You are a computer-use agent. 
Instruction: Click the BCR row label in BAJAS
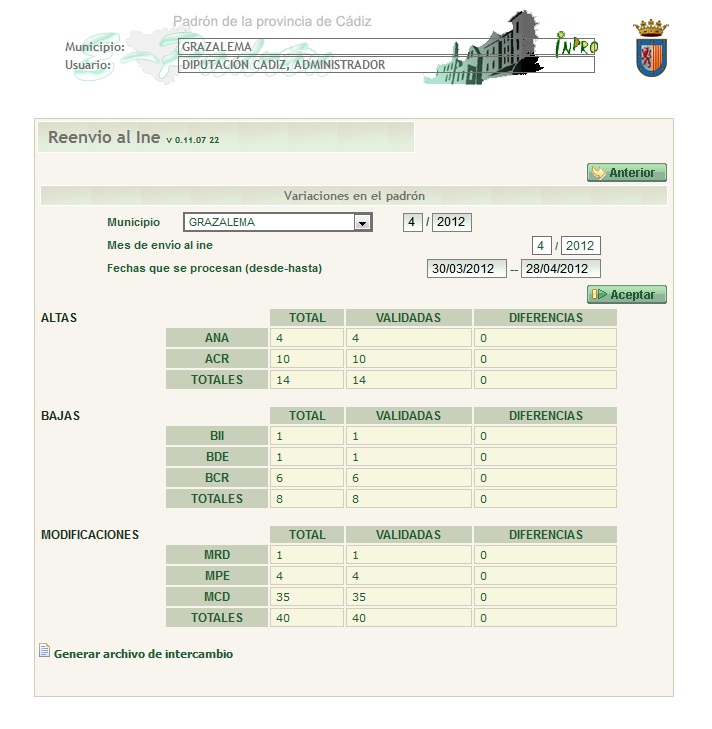point(217,478)
